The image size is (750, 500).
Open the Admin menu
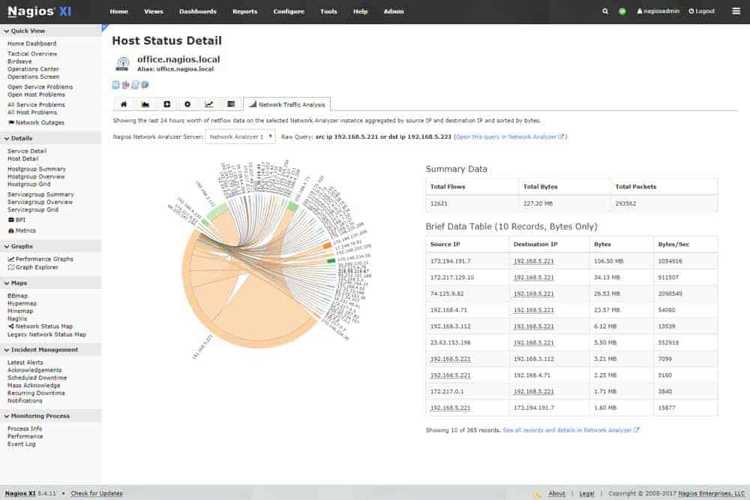[x=394, y=11]
